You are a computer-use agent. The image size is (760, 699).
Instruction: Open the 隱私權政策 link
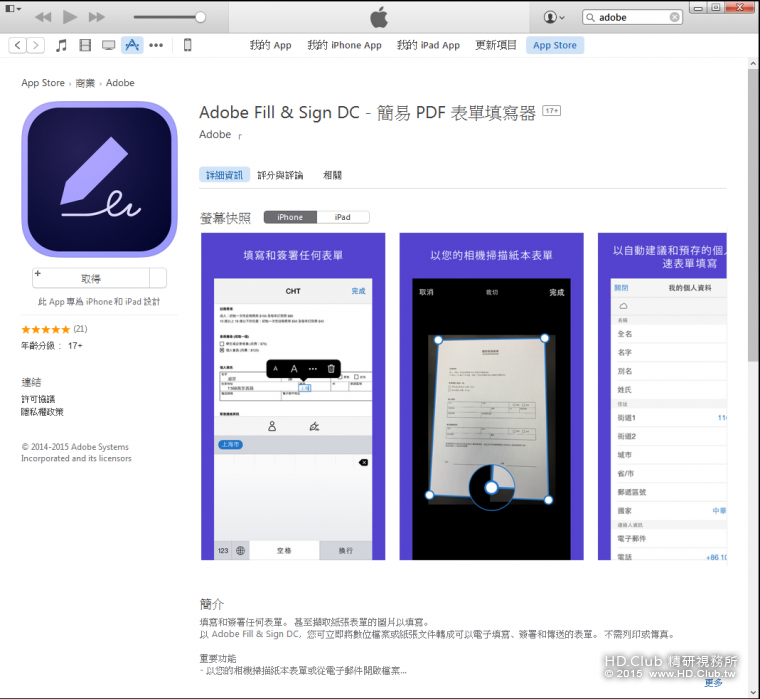pos(42,412)
